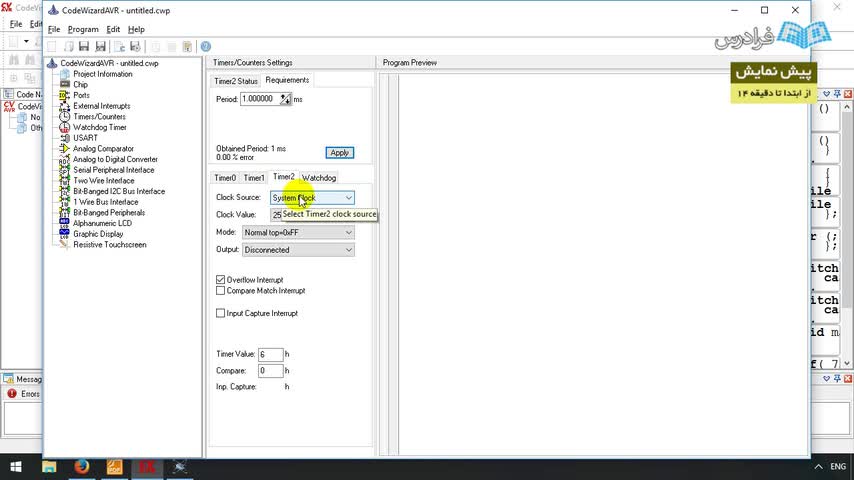The image size is (854, 480).
Task: Click the Generate, Save and Exit toolbar icon
Action: pyautogui.click(x=135, y=47)
